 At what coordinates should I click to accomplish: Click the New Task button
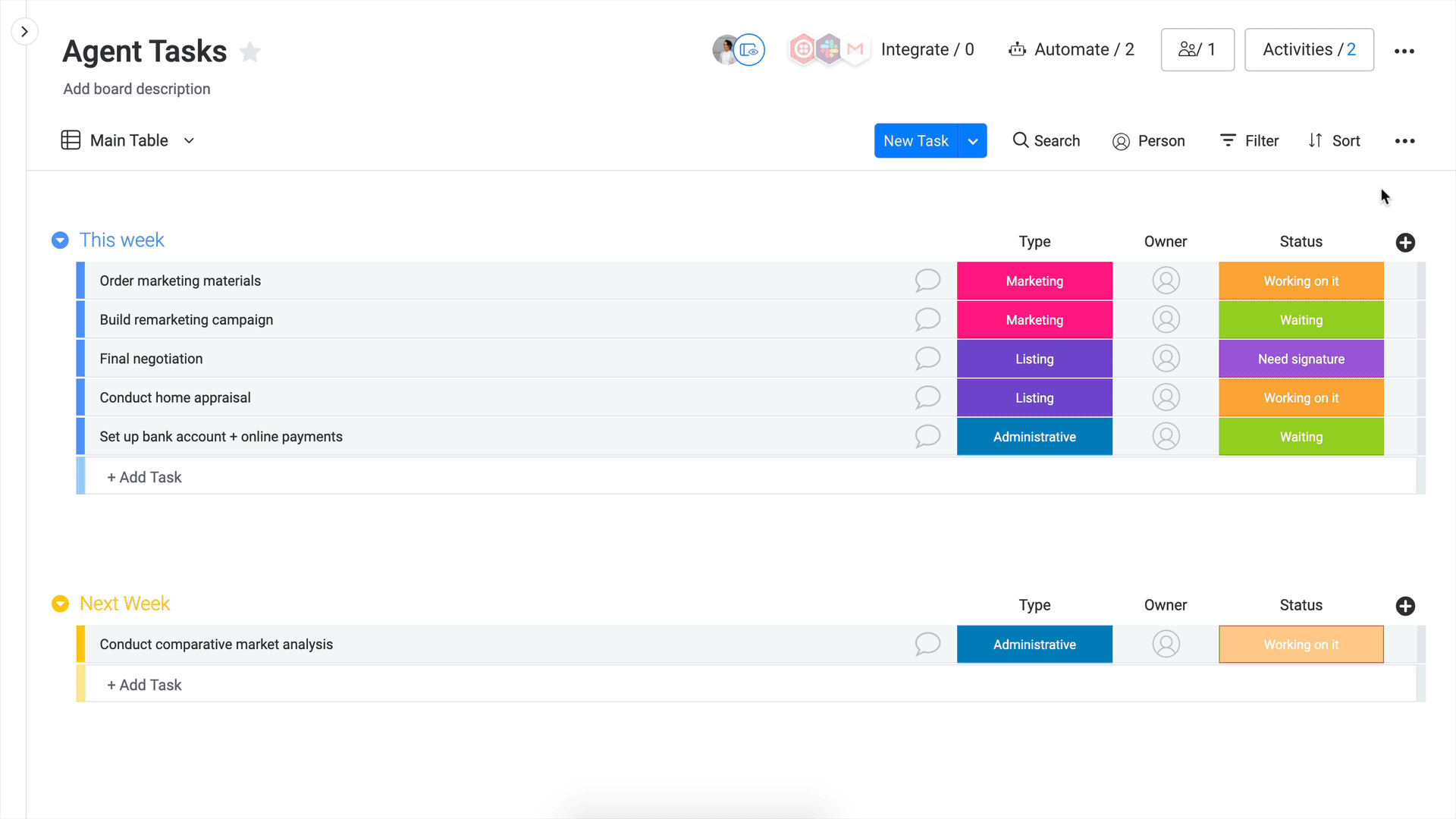(916, 141)
